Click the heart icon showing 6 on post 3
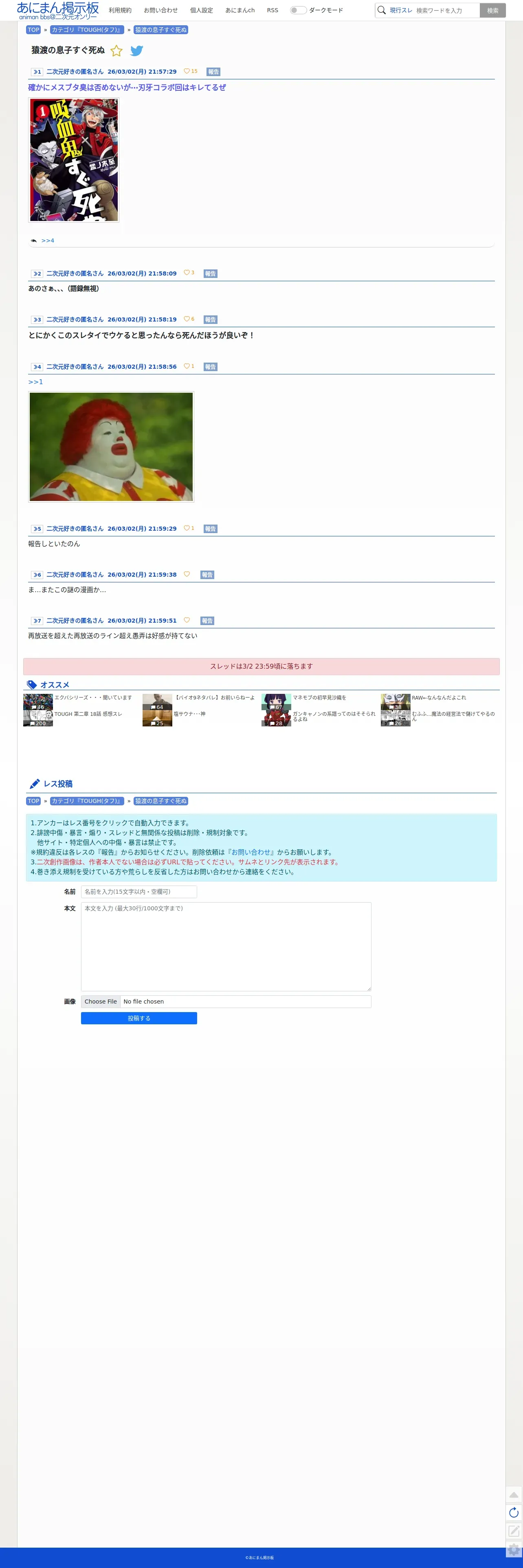 (x=187, y=319)
